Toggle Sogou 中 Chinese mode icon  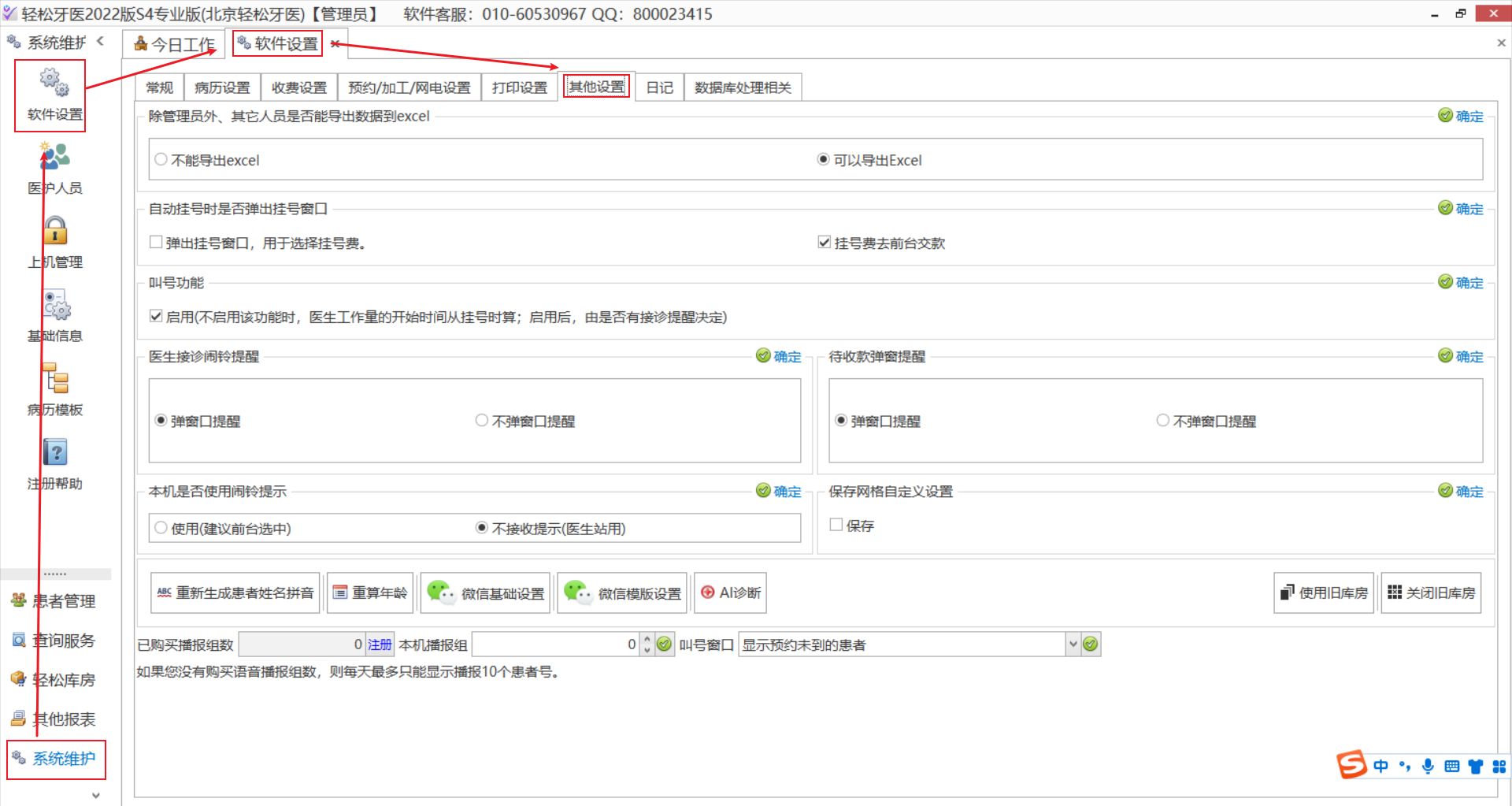(x=1381, y=766)
